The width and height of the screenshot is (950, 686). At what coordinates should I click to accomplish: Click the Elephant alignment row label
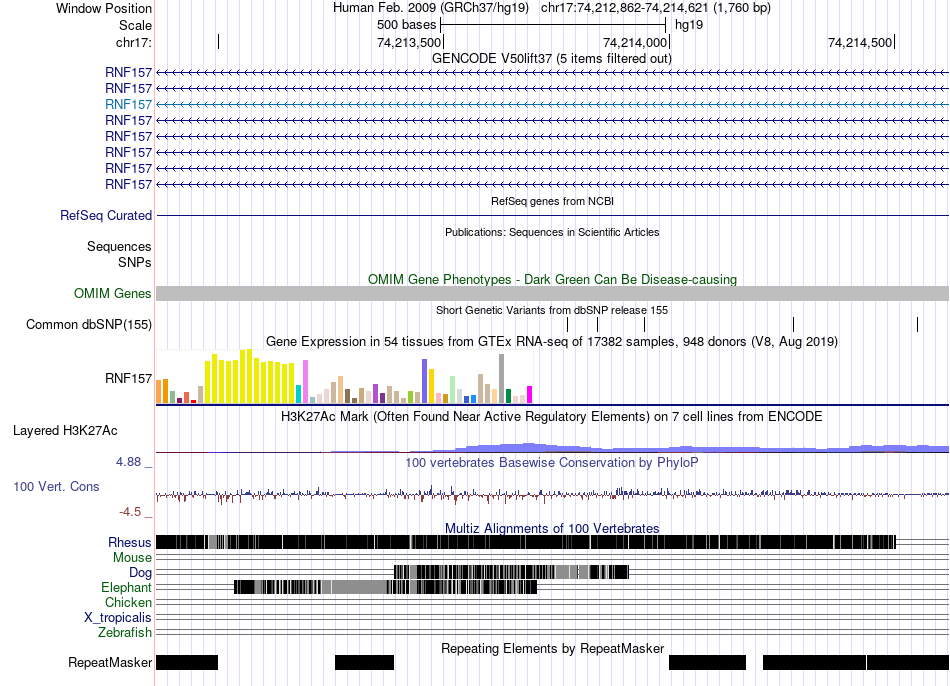[x=127, y=587]
